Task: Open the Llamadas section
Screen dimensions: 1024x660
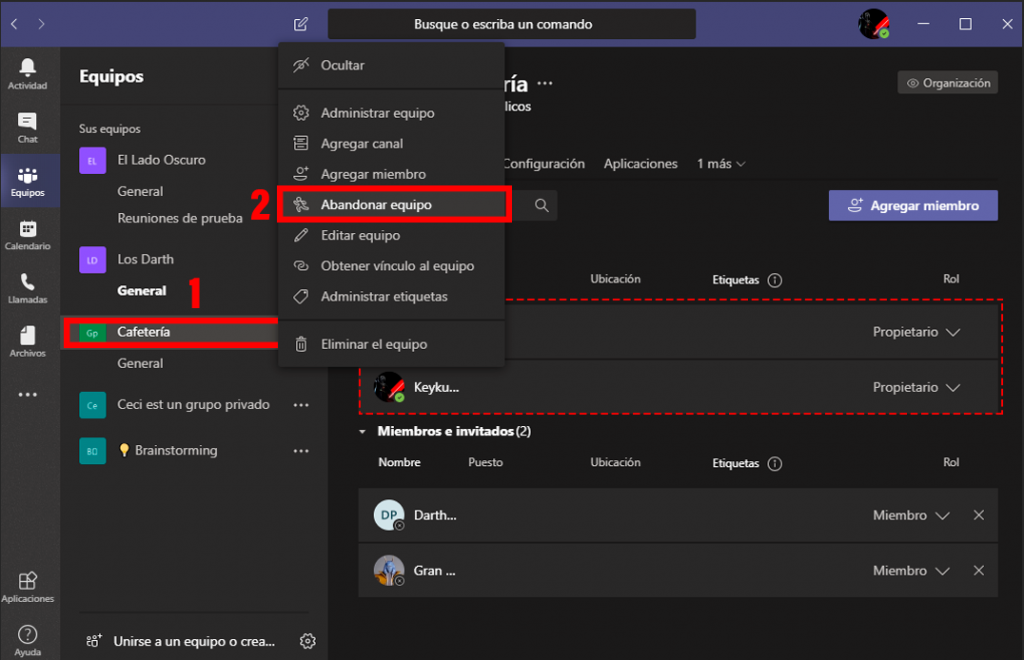Action: click(x=27, y=287)
